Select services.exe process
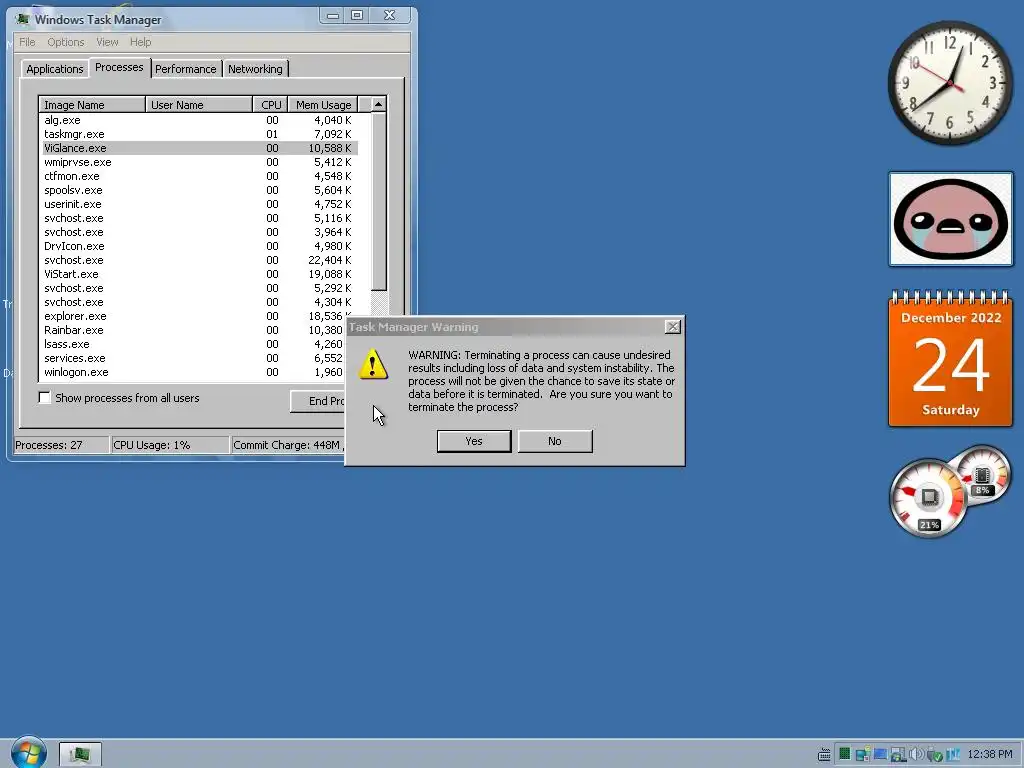The width and height of the screenshot is (1024, 768). pos(194,359)
